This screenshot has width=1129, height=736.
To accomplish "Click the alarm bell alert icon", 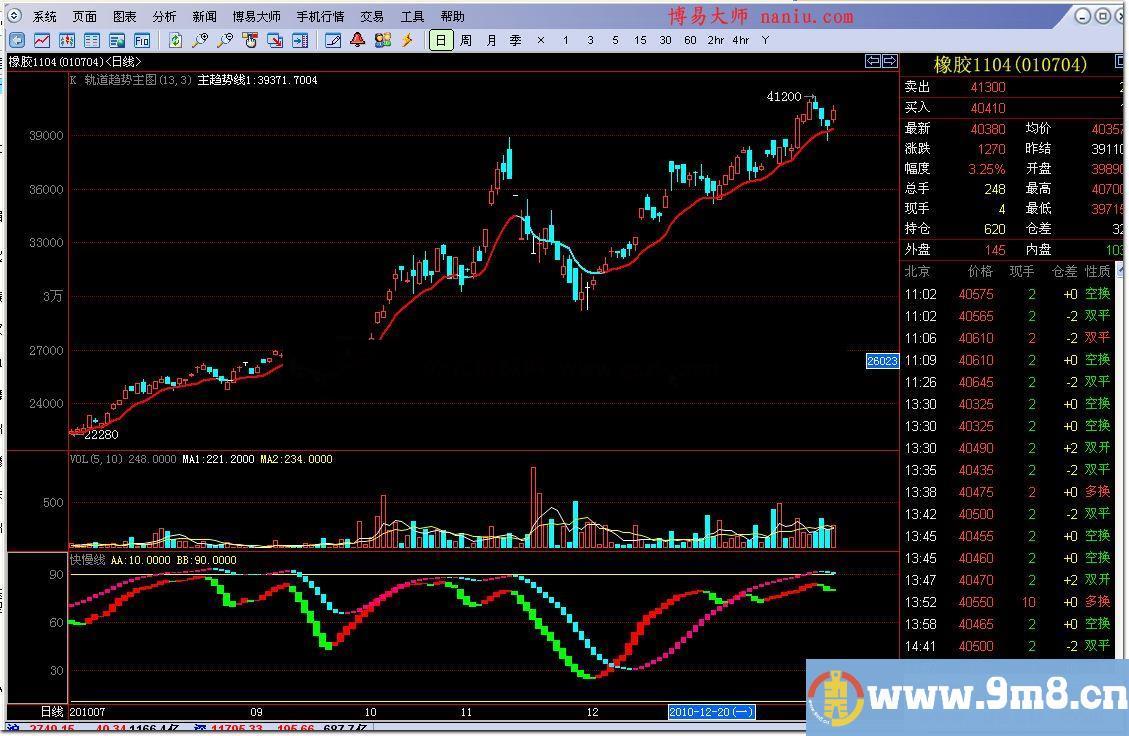I will click(357, 40).
